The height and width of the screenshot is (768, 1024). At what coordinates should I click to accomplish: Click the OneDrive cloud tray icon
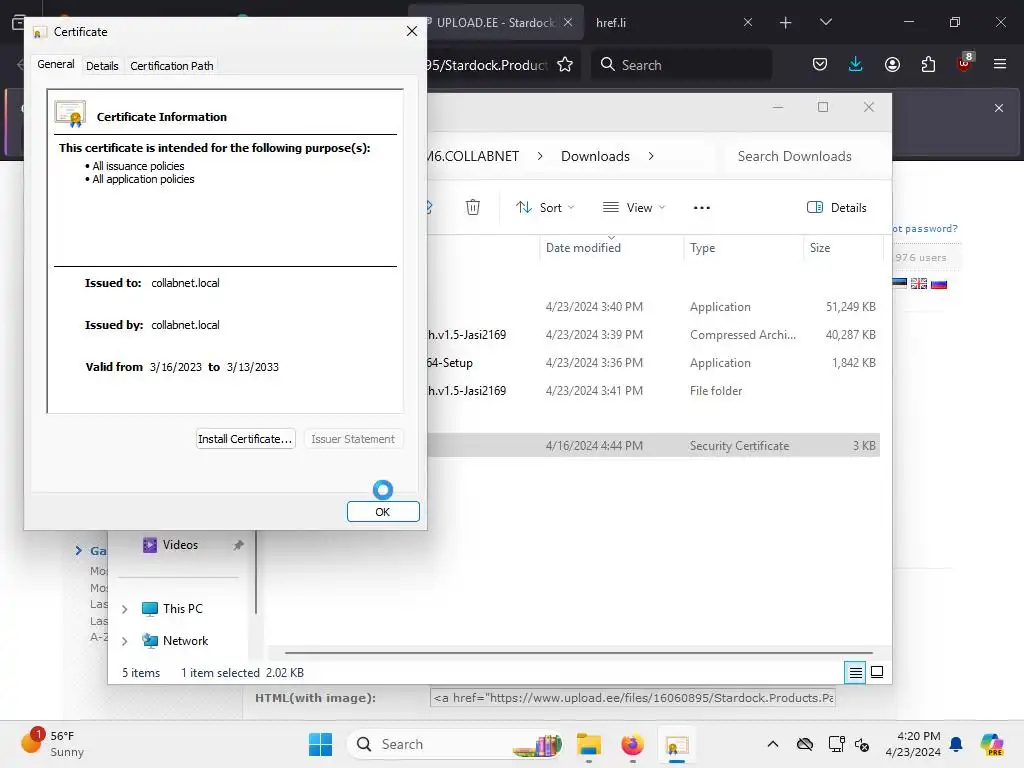coord(805,744)
